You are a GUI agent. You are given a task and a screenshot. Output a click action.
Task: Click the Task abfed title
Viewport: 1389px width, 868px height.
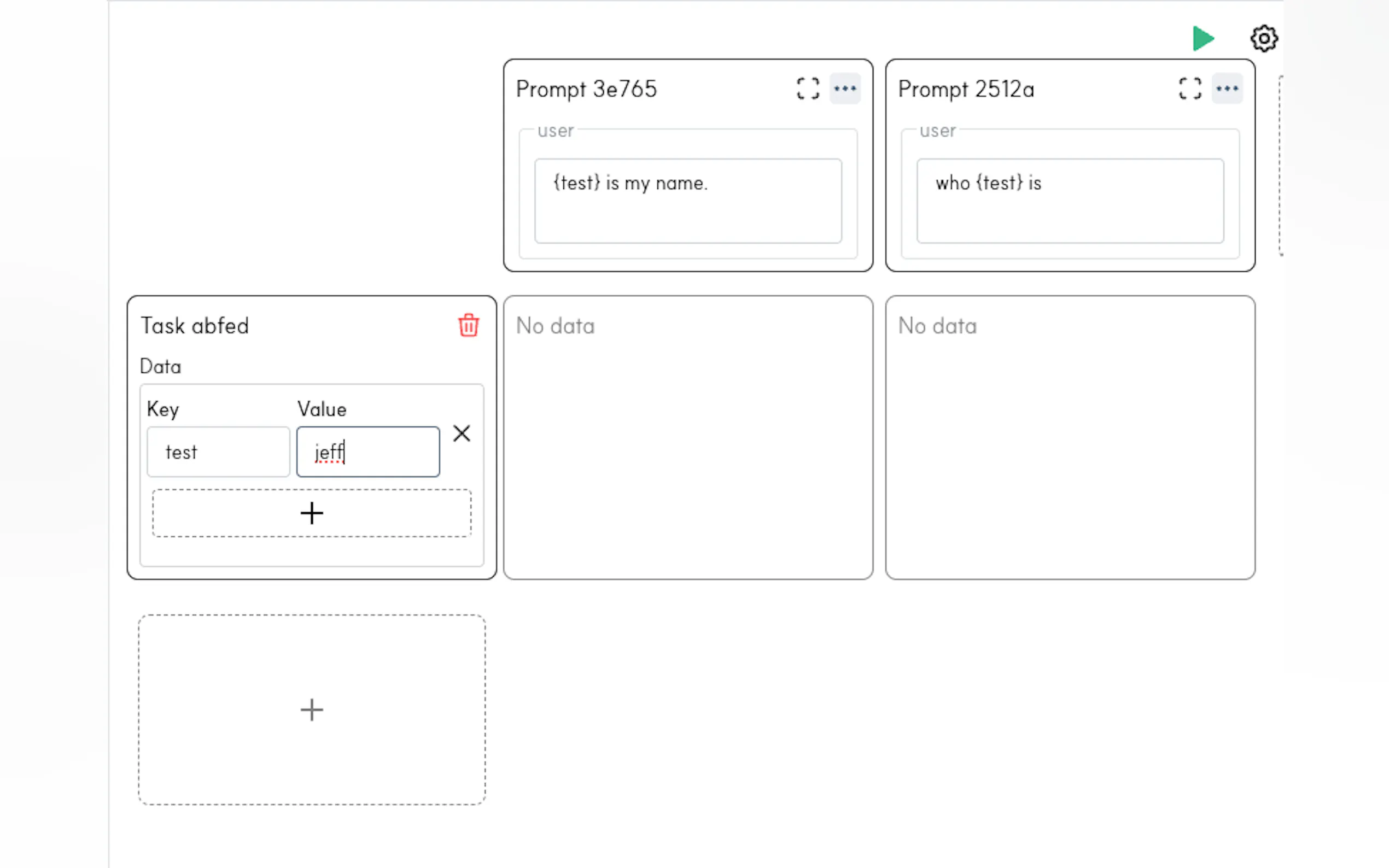point(195,326)
